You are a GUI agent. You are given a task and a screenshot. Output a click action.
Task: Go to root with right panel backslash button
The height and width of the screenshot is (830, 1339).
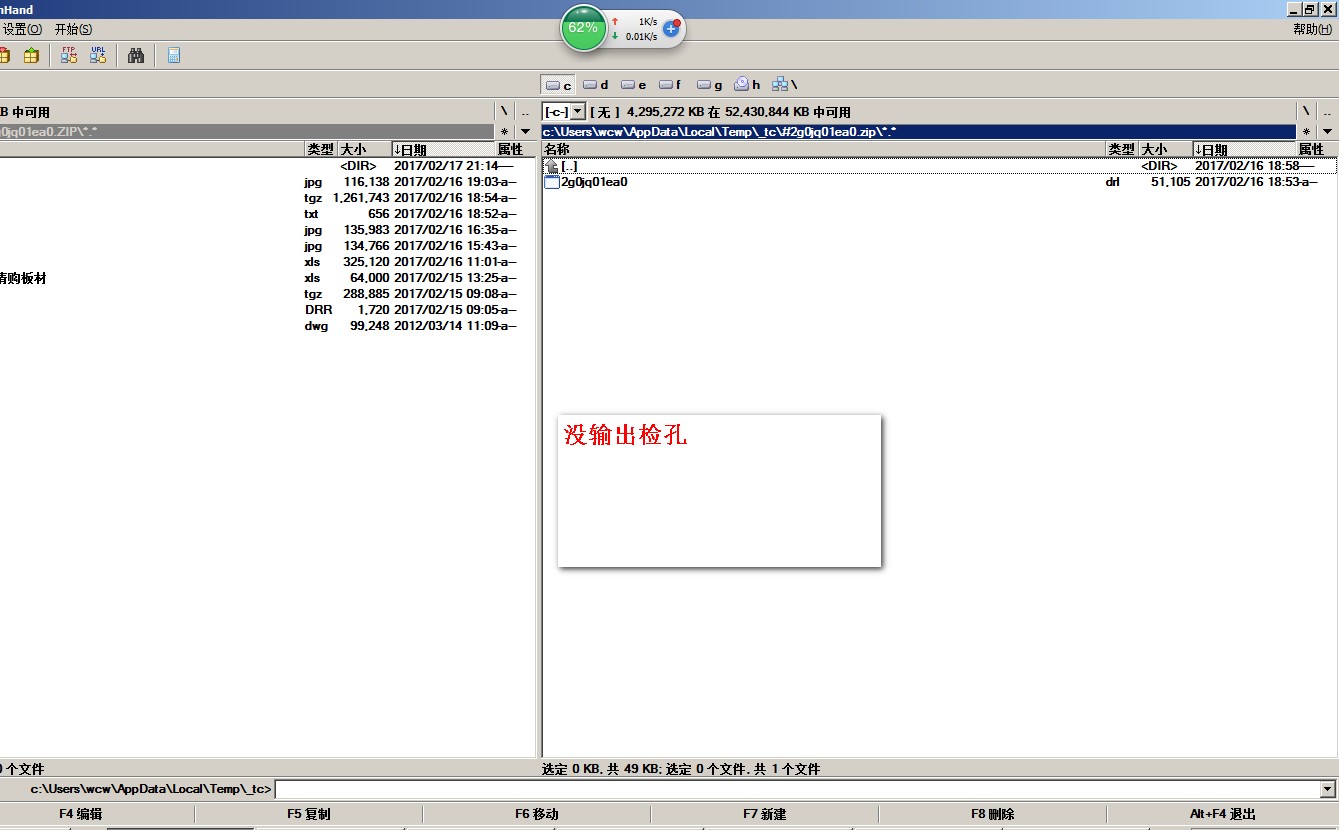click(x=1305, y=111)
